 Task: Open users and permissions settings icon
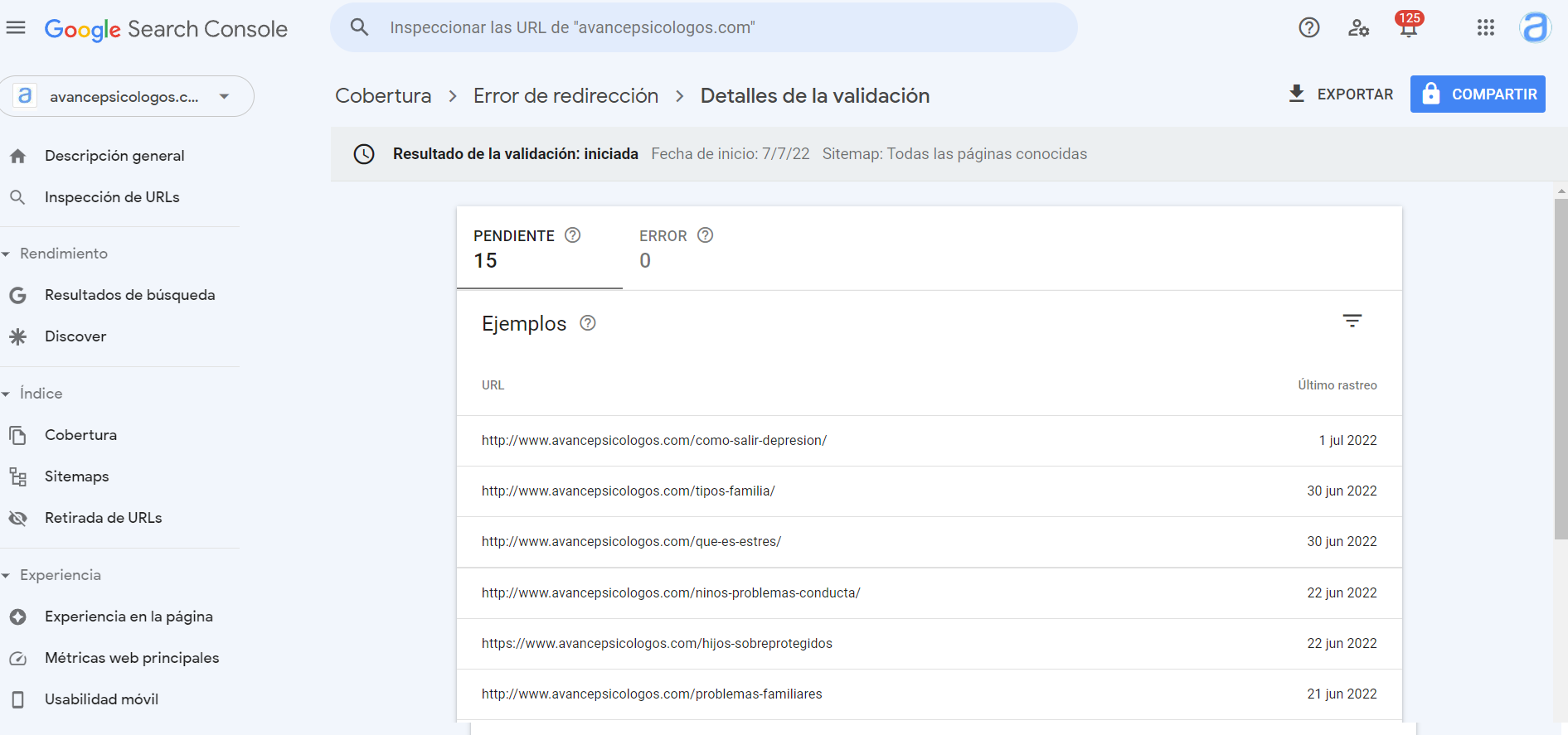coord(1358,28)
